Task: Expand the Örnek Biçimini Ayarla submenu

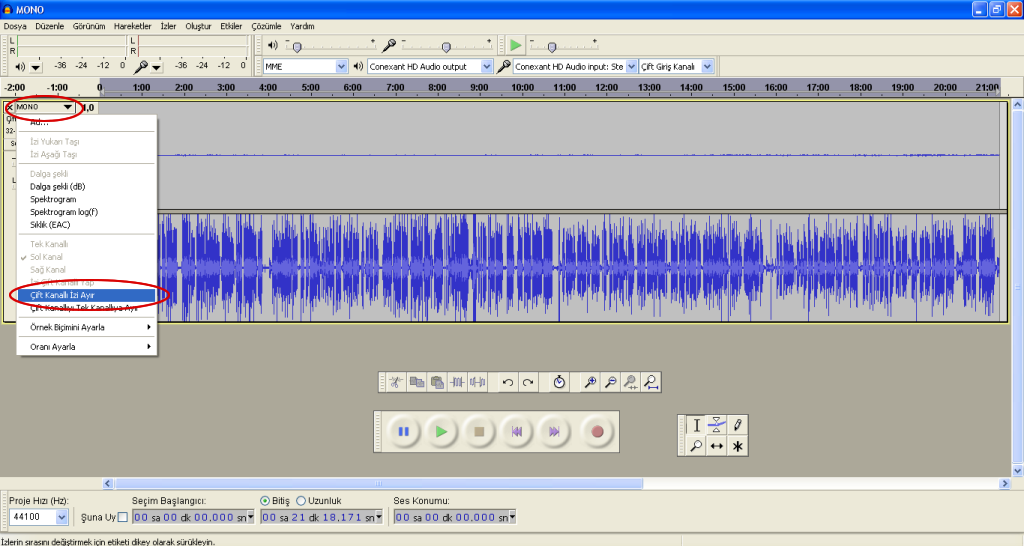Action: [87, 327]
